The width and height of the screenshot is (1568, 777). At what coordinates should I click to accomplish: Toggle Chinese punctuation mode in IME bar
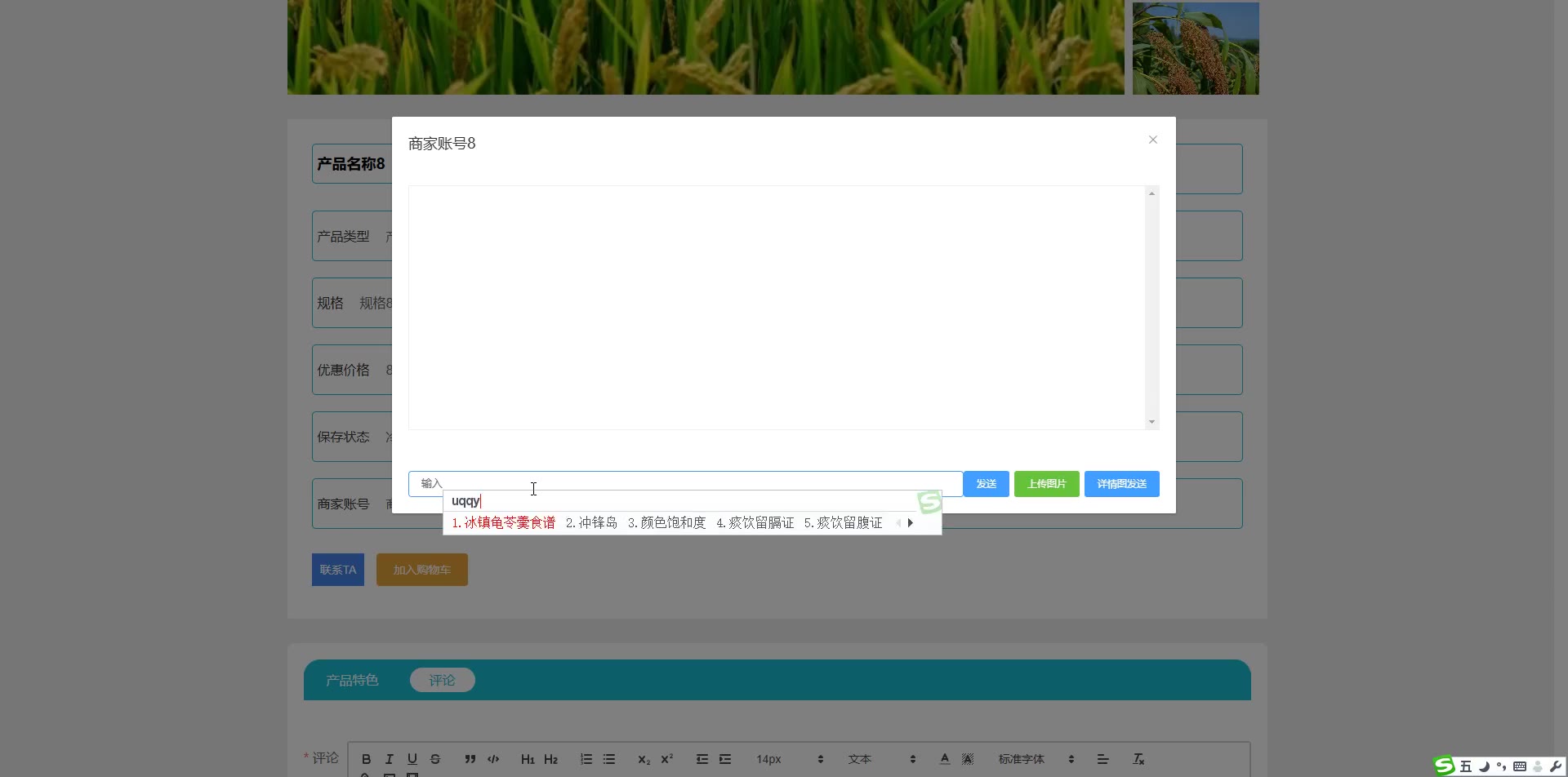click(x=1501, y=766)
